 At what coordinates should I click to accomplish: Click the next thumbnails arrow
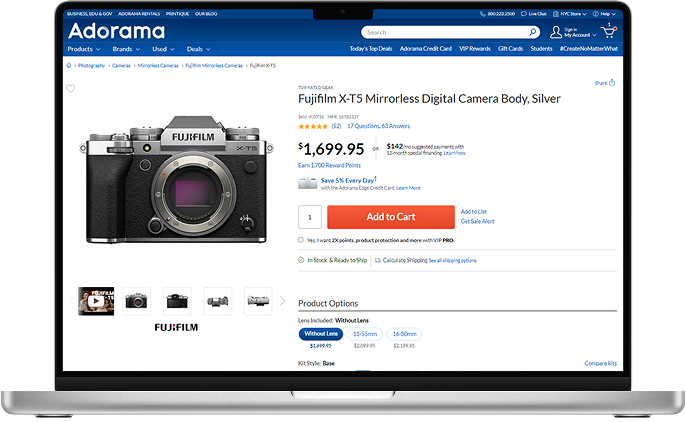[x=282, y=301]
